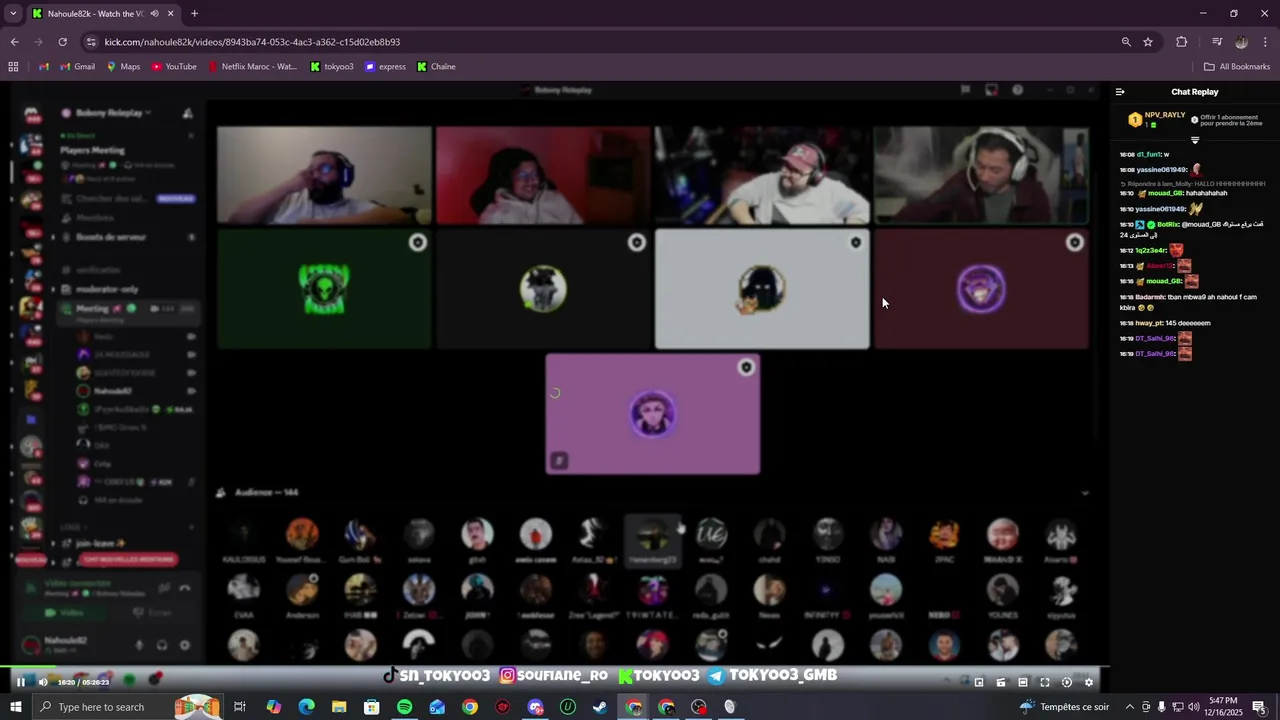The image size is (1280, 720).
Task: Open the pink avatar participant tile
Action: 652,414
